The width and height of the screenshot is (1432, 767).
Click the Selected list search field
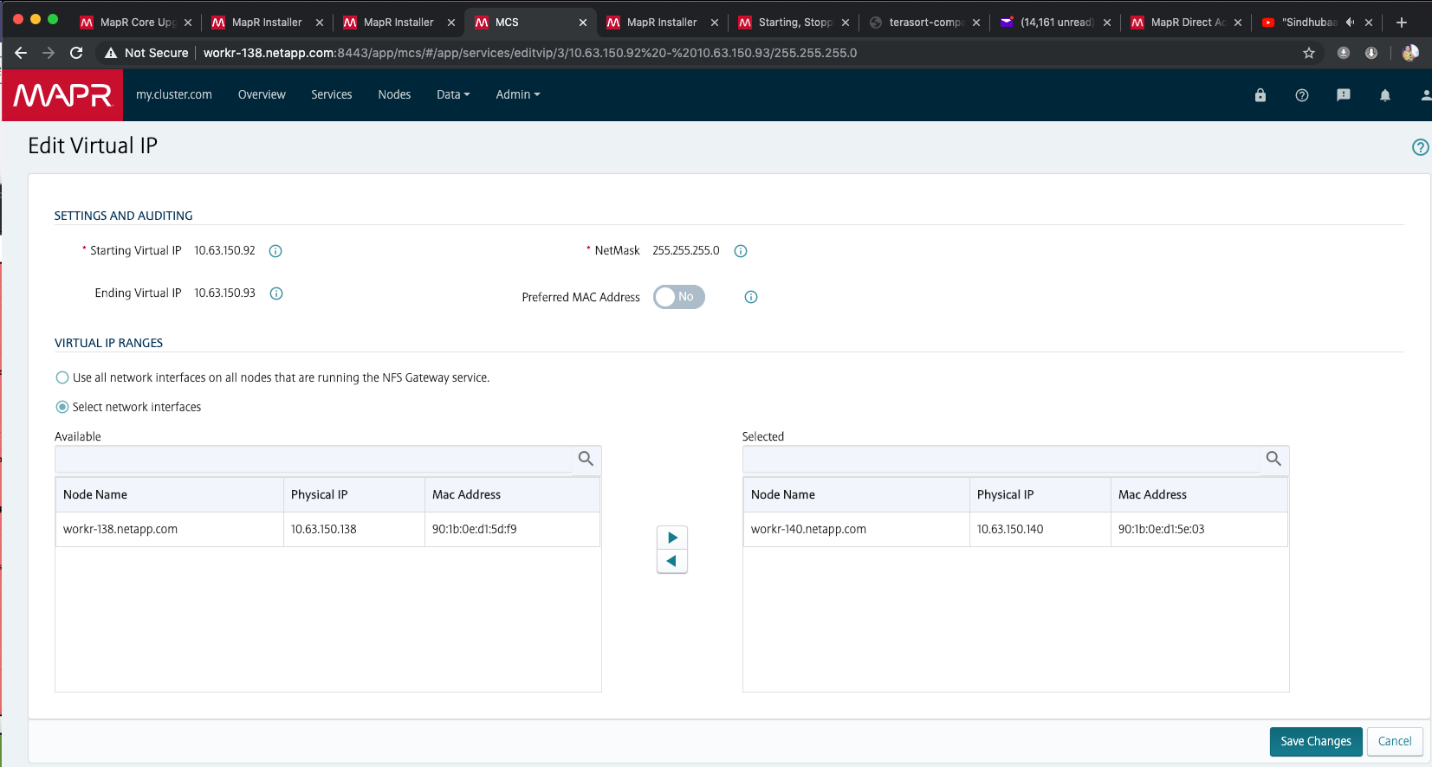click(1000, 459)
